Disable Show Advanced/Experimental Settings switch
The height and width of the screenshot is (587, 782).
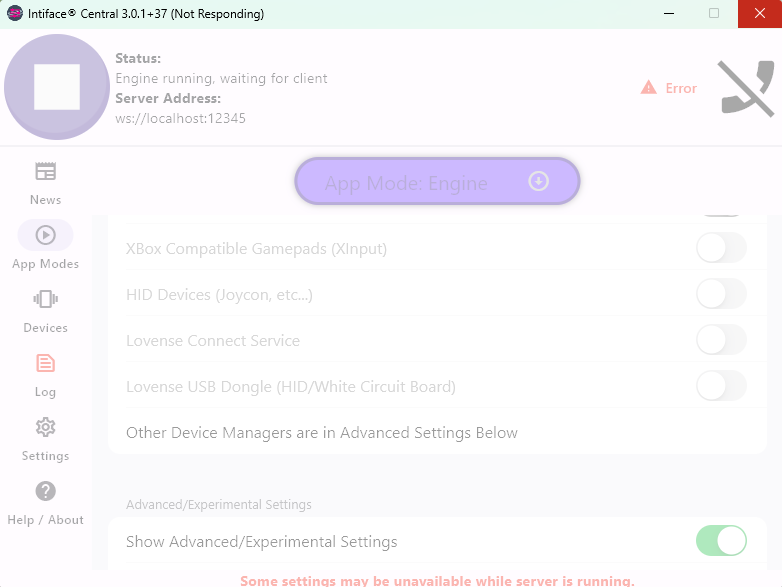point(721,541)
